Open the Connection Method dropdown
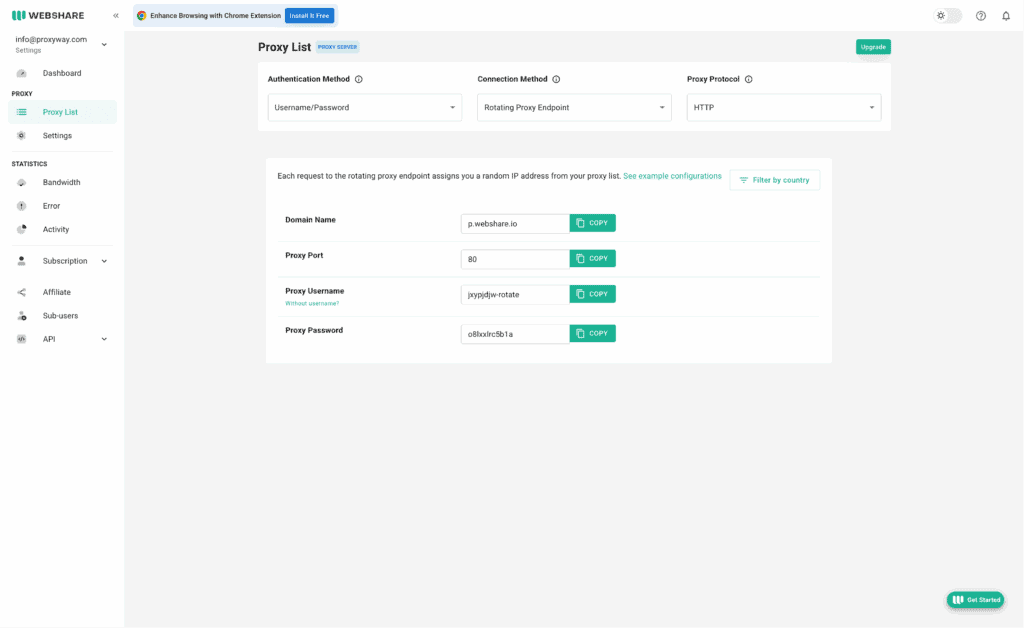1024x628 pixels. (x=574, y=106)
